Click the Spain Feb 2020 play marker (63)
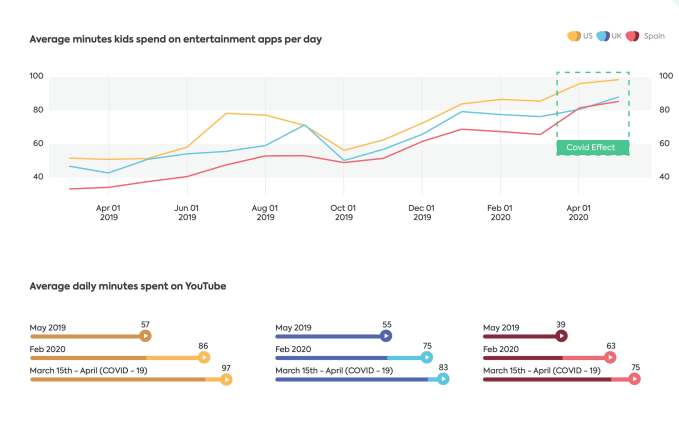 pos(610,357)
